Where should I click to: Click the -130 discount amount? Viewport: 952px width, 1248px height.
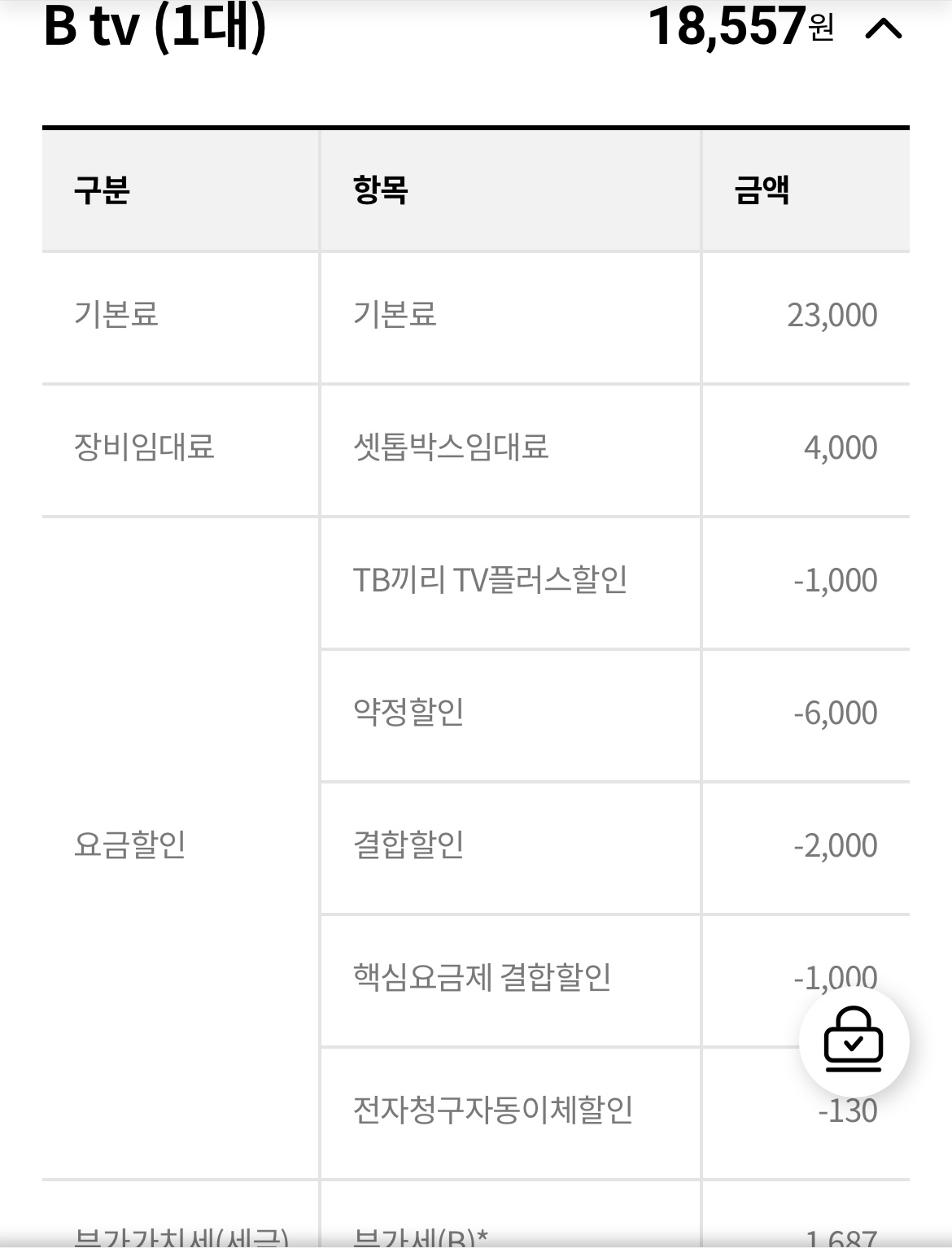848,1111
